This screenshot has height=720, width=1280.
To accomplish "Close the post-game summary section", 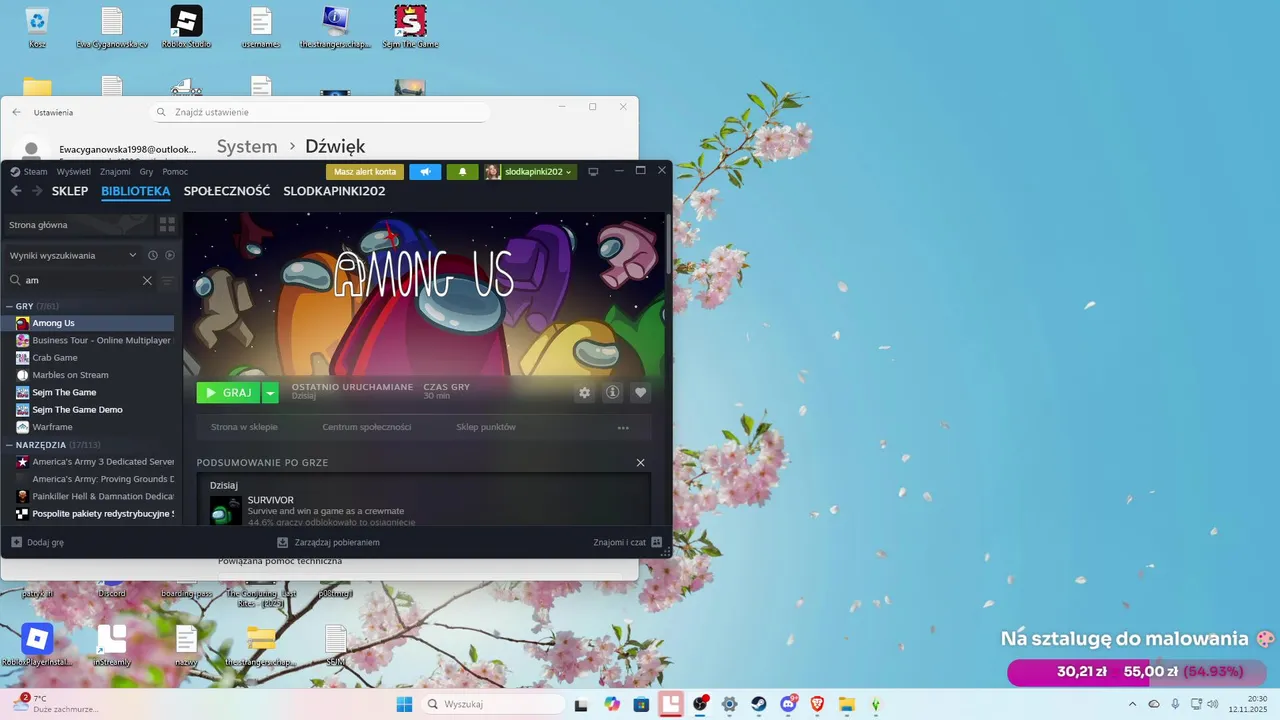I will click(x=641, y=463).
